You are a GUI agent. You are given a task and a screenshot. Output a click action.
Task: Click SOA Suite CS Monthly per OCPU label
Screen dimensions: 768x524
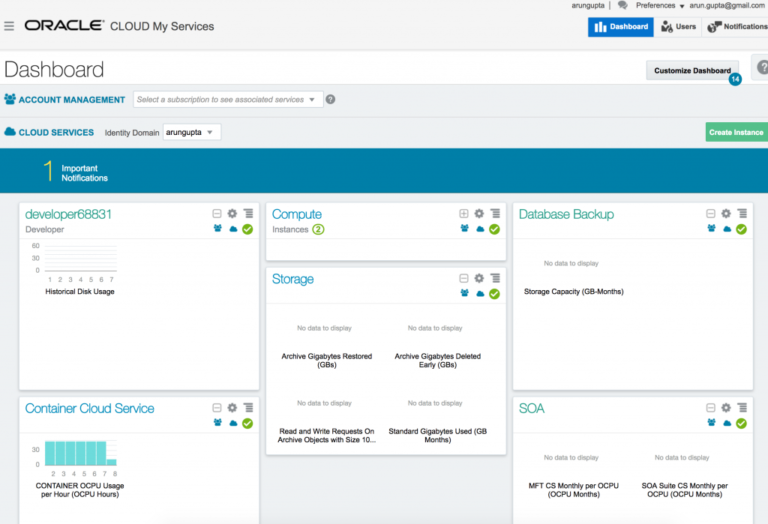point(685,490)
